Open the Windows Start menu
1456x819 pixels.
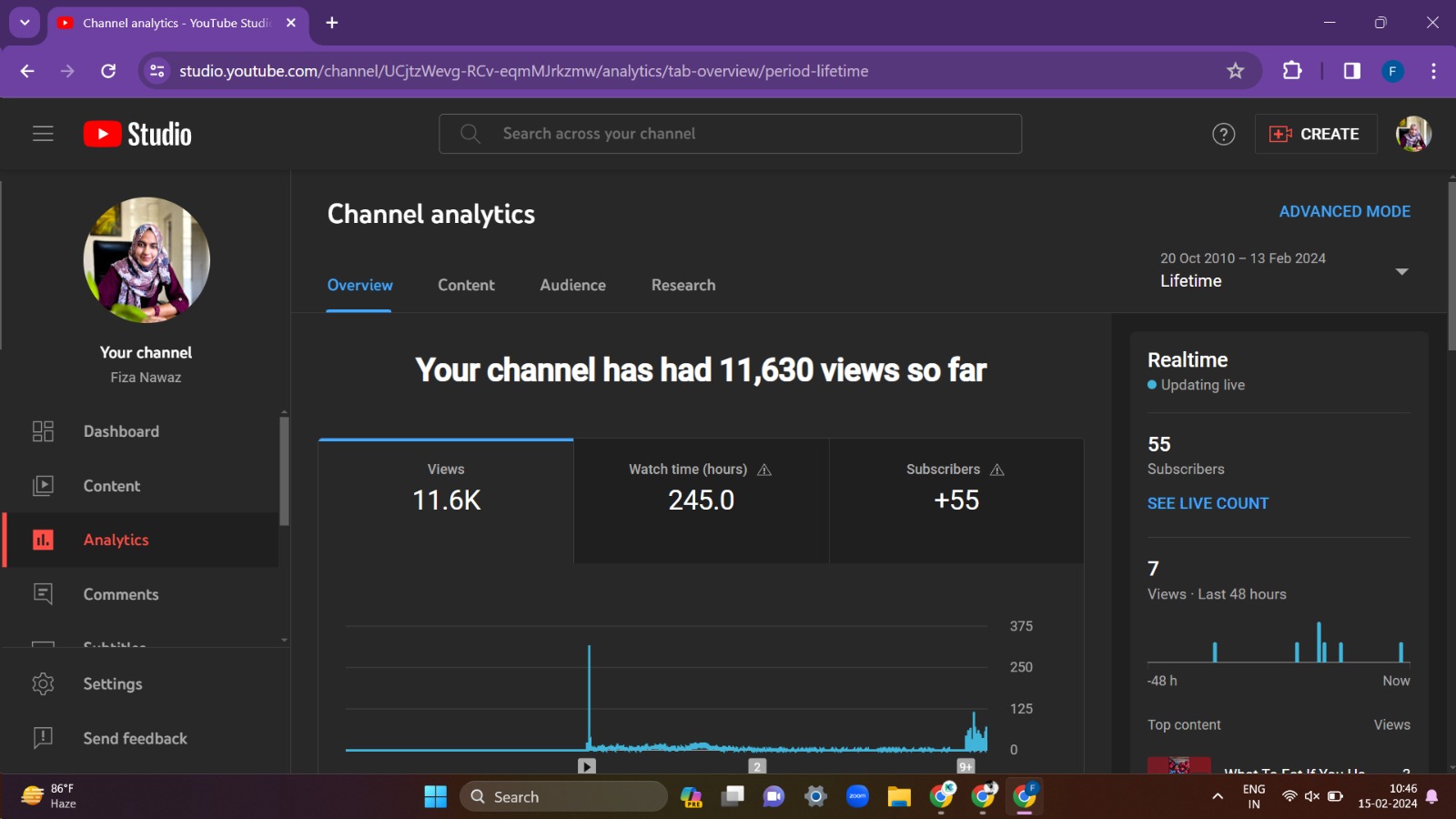pyautogui.click(x=436, y=797)
